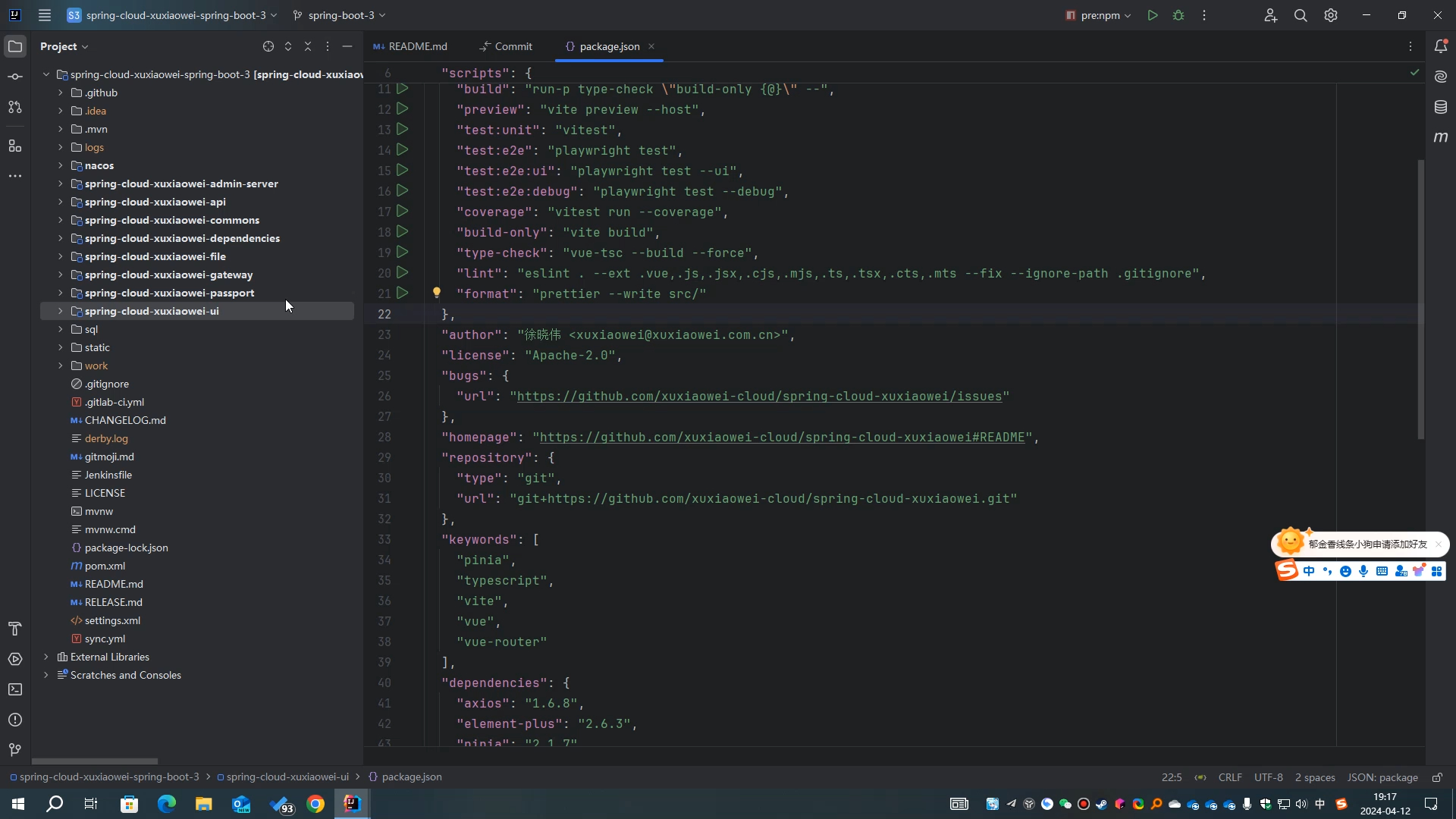Click the CRLF line separator button

(x=1229, y=777)
